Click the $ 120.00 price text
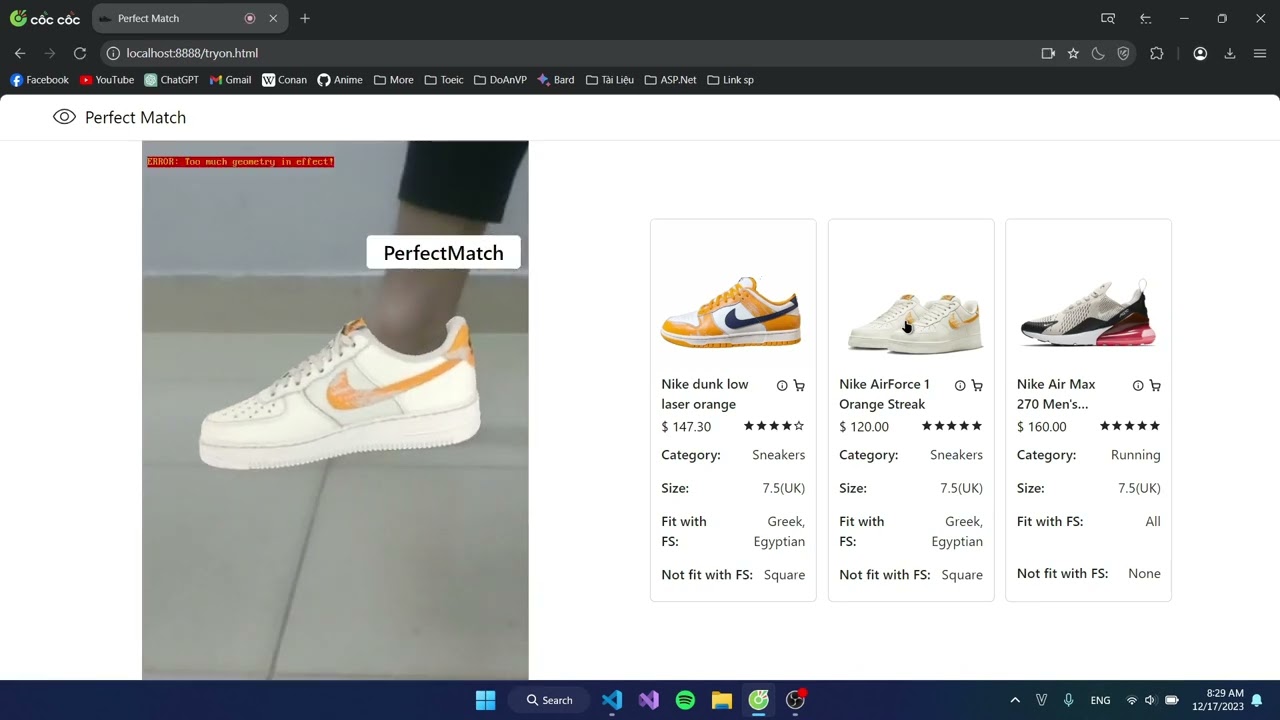The width and height of the screenshot is (1280, 720). (864, 427)
